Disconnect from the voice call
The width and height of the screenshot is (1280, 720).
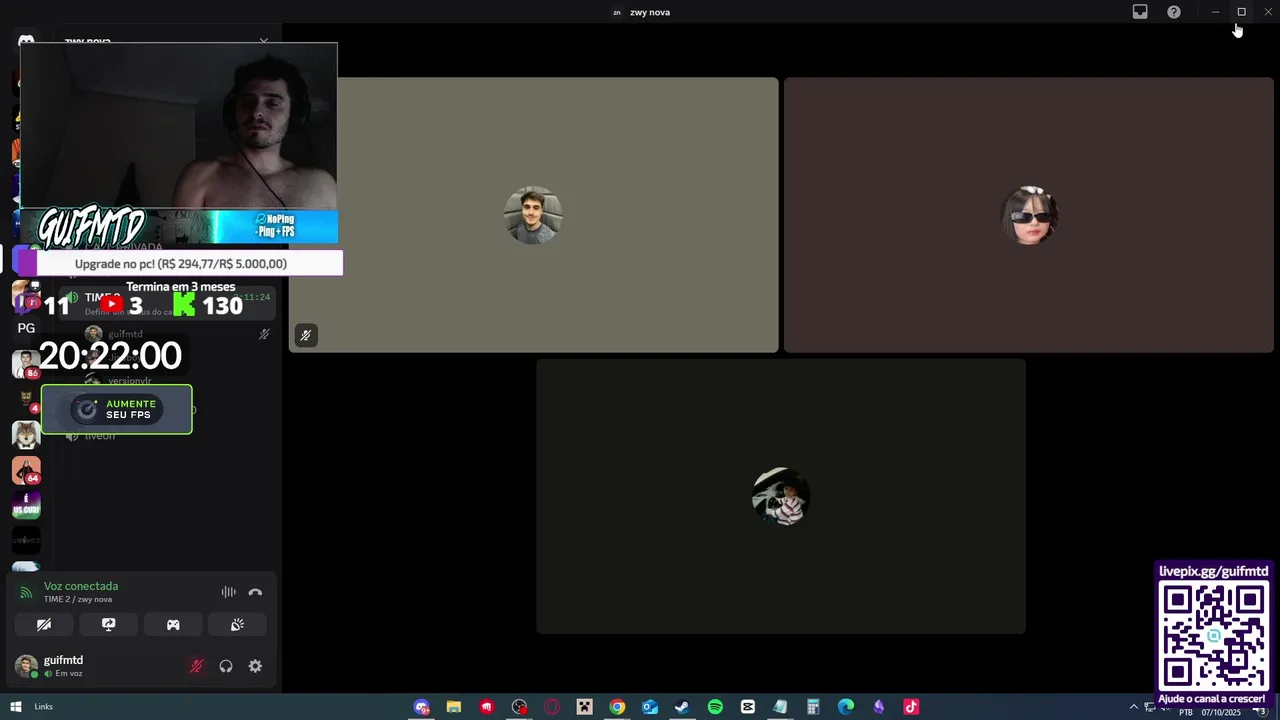tap(255, 592)
